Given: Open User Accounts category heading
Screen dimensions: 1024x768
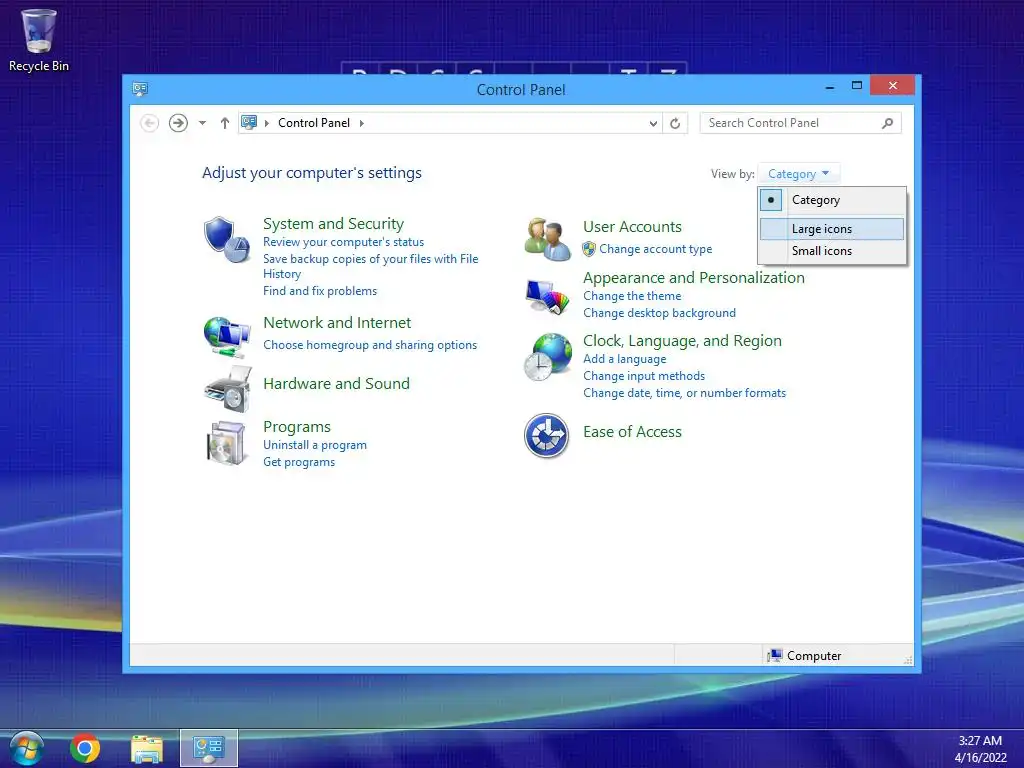Looking at the screenshot, I should pos(632,227).
